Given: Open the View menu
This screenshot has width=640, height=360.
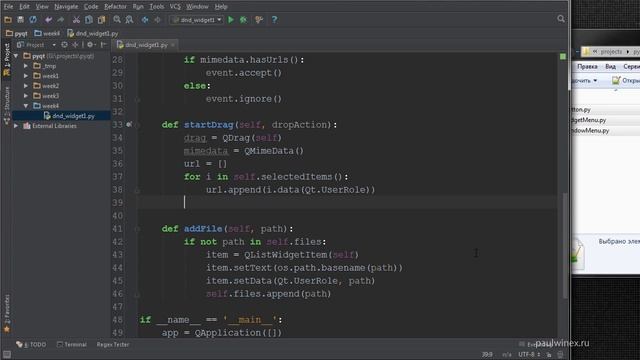Looking at the screenshot, I should coord(42,7).
